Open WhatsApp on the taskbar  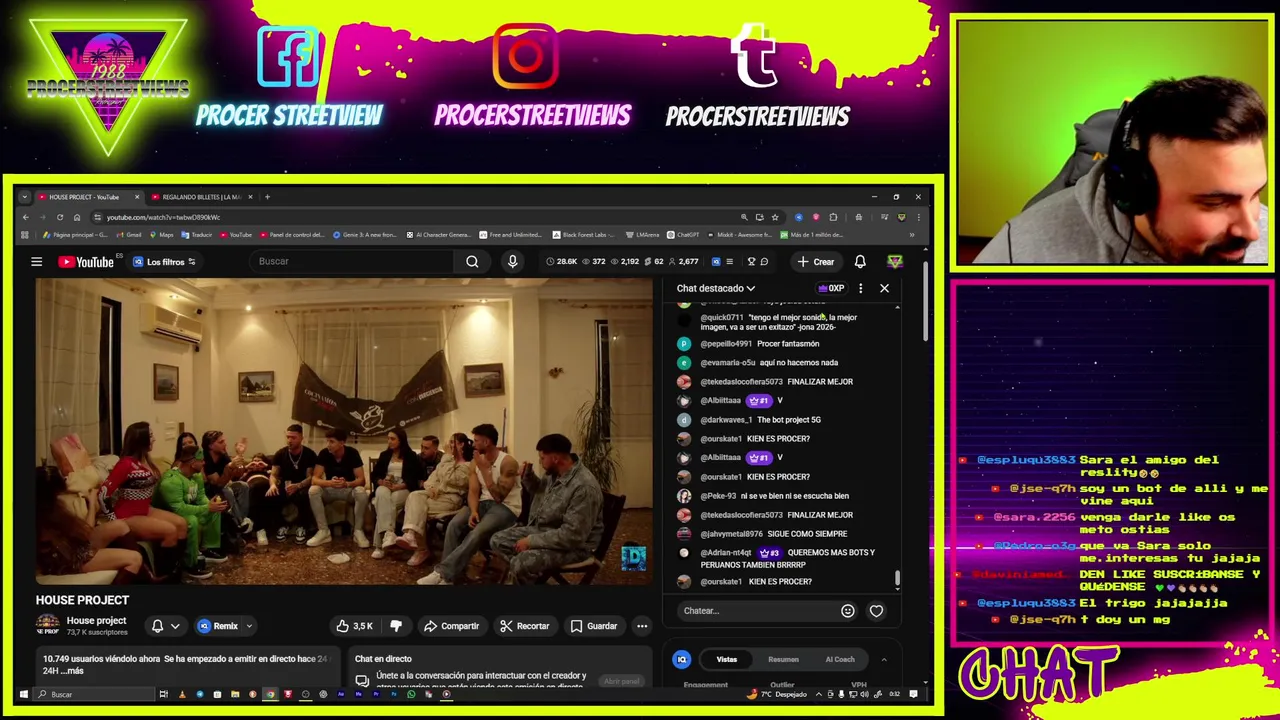point(411,694)
